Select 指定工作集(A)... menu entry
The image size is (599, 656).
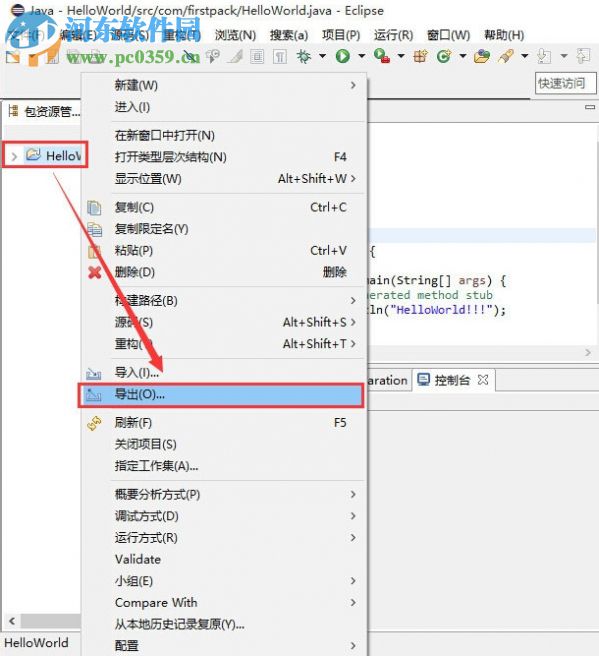click(224, 466)
